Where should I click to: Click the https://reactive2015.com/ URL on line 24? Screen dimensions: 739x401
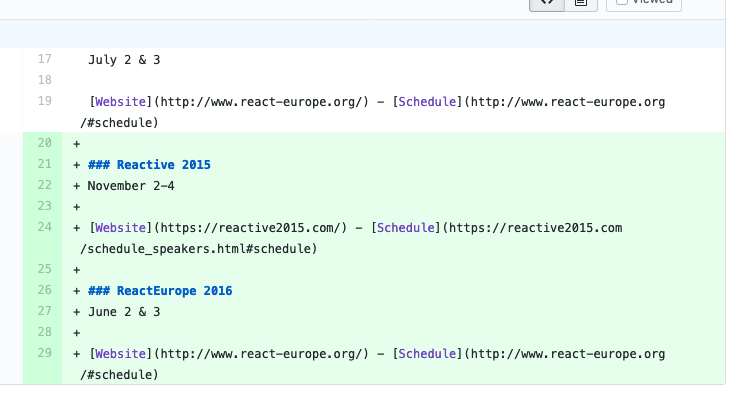click(x=250, y=228)
